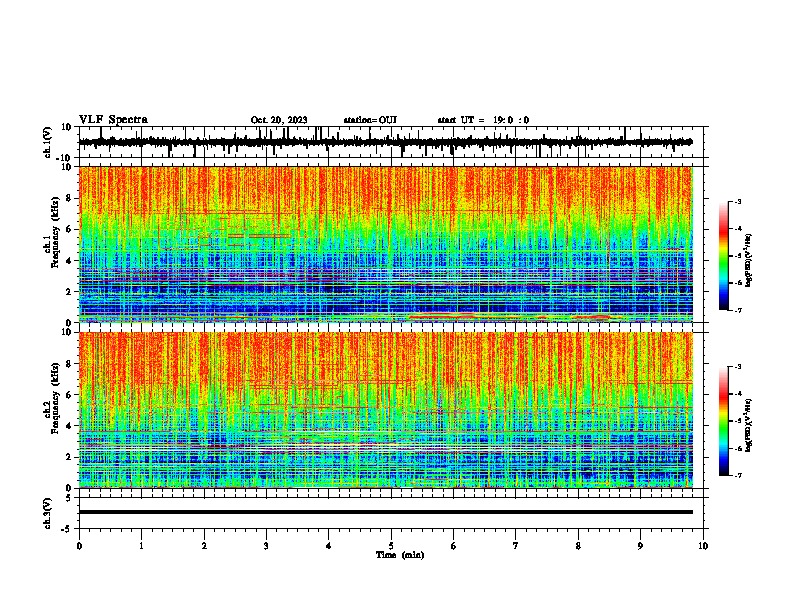
Task: Click the ch.2 spectrogram color scale bar
Action: [x=723, y=421]
